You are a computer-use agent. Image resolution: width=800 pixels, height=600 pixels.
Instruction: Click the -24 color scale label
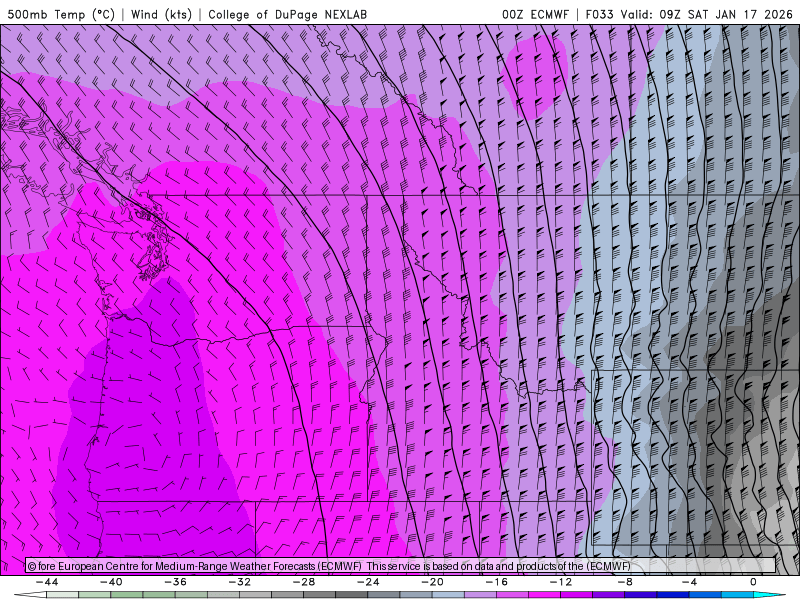368,582
